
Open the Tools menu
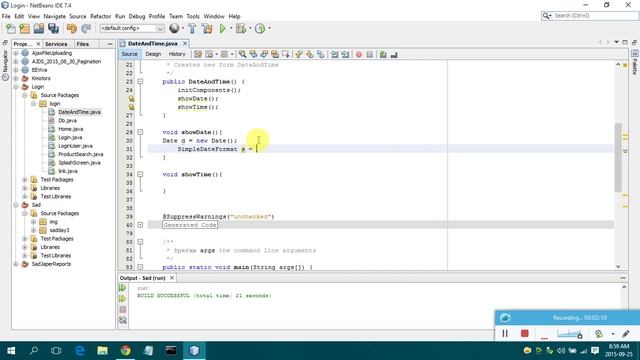(x=193, y=16)
